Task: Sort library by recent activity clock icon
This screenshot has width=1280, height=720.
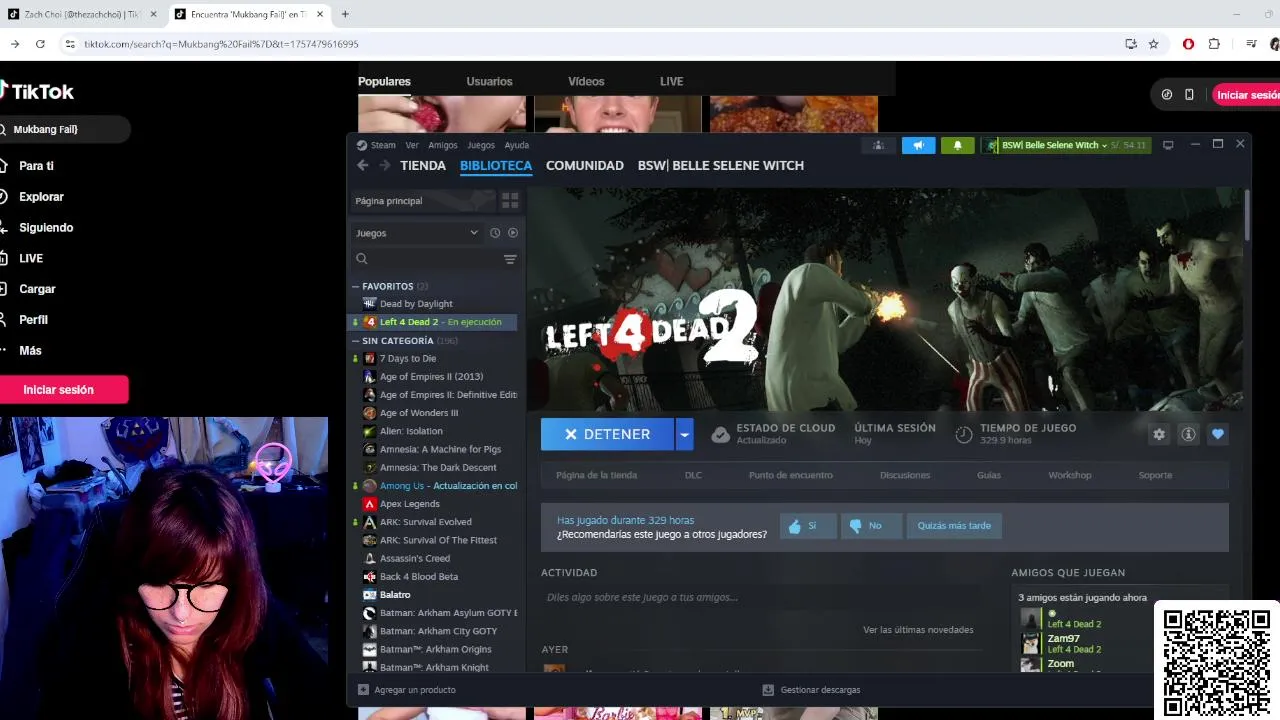Action: pos(495,233)
